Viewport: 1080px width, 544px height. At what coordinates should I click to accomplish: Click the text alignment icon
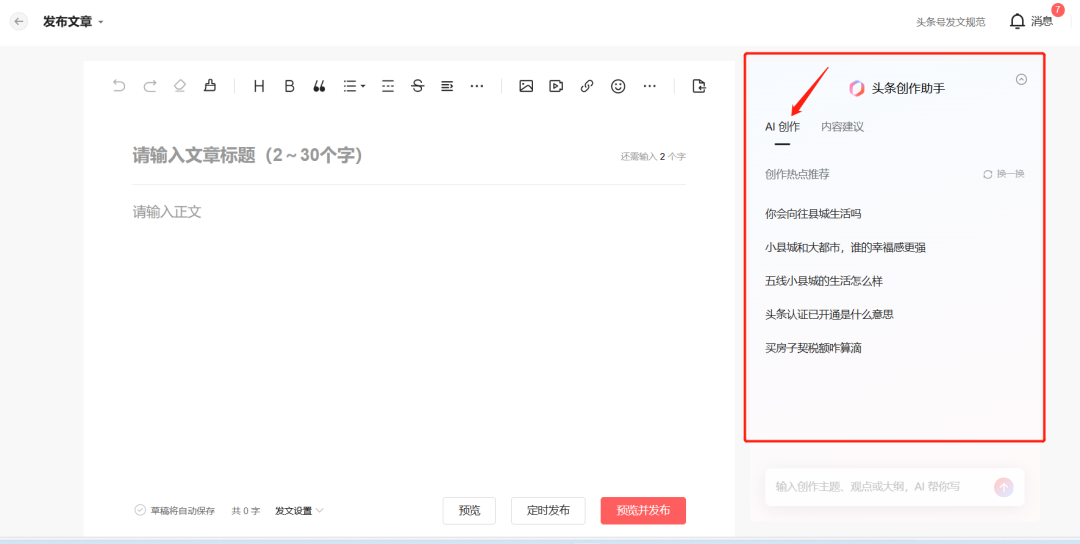pos(447,86)
